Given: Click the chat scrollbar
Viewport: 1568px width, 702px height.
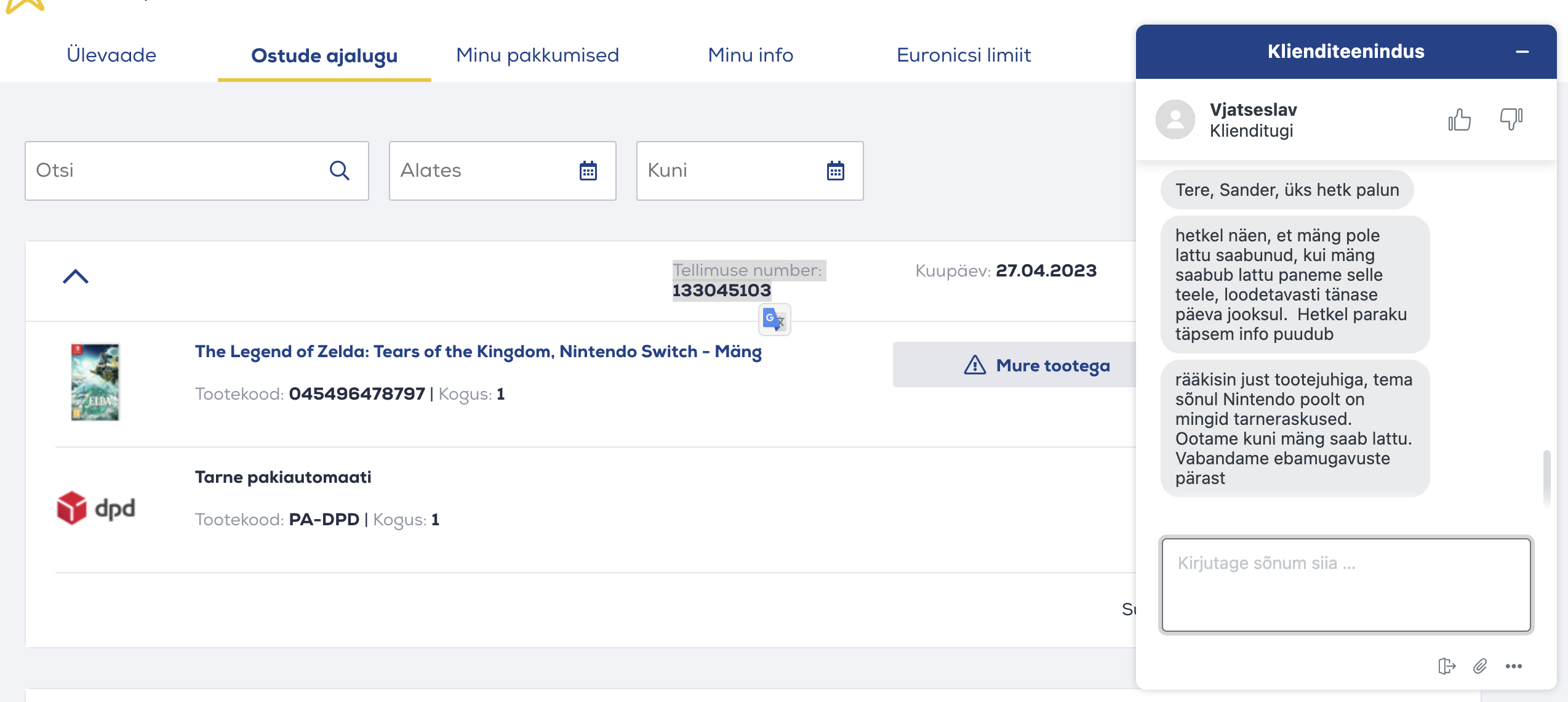Looking at the screenshot, I should 1546,478.
